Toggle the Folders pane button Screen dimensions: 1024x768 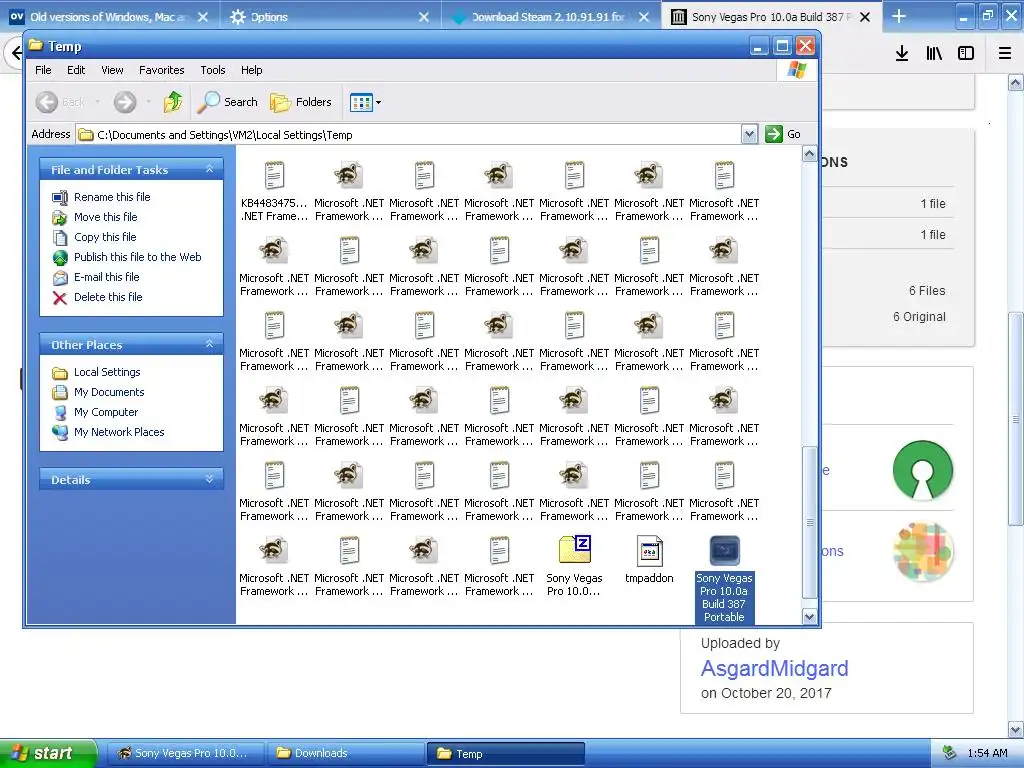[301, 102]
